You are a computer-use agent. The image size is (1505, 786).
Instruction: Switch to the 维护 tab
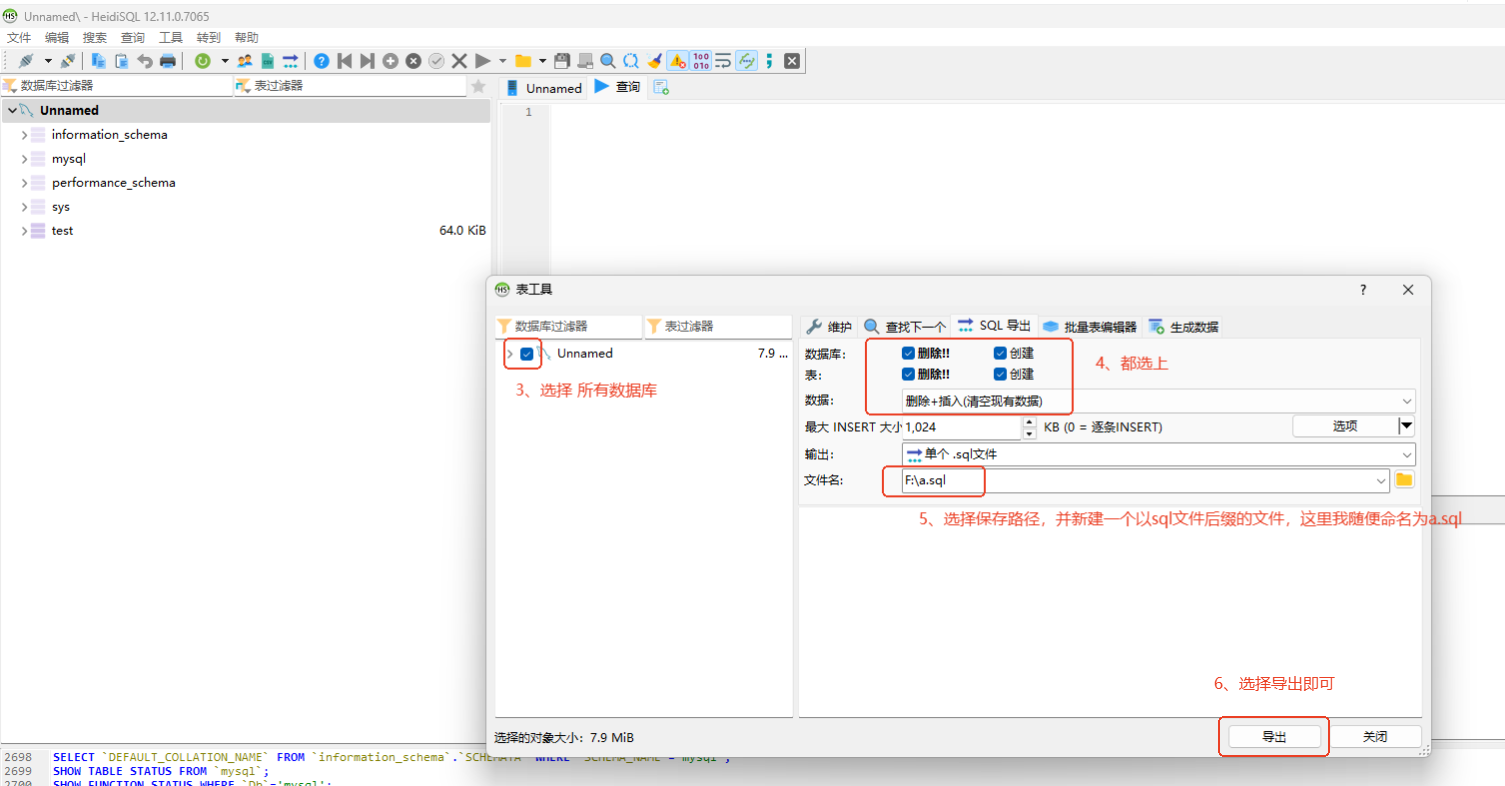[828, 327]
